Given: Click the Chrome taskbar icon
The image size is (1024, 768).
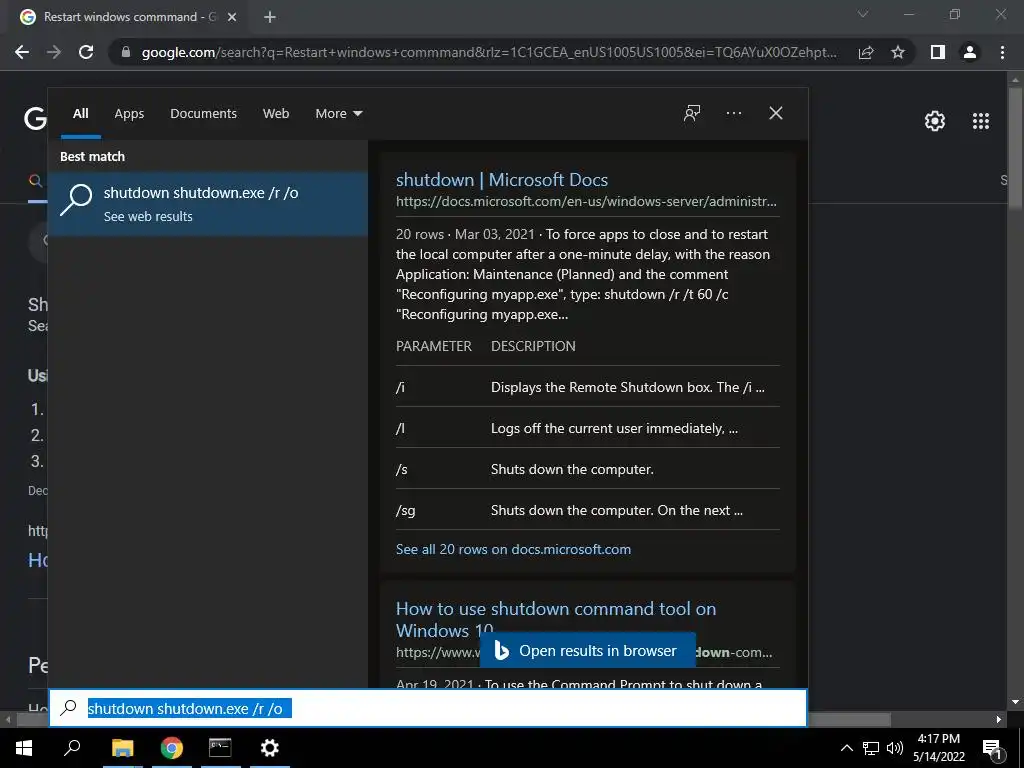Looking at the screenshot, I should (x=172, y=748).
